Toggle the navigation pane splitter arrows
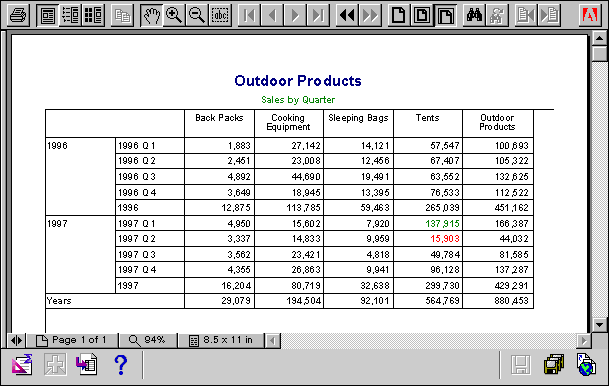The height and width of the screenshot is (386, 609). (x=16, y=341)
